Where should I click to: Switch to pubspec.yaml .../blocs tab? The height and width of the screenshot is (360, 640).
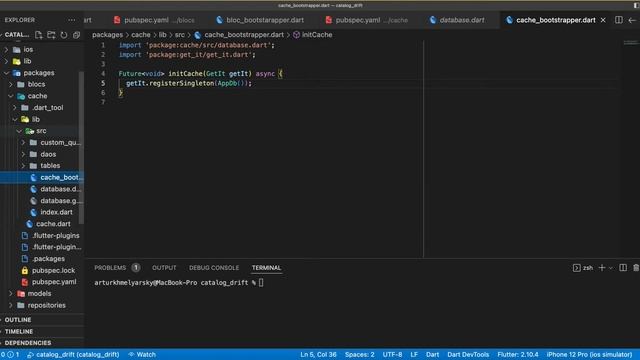tap(154, 20)
